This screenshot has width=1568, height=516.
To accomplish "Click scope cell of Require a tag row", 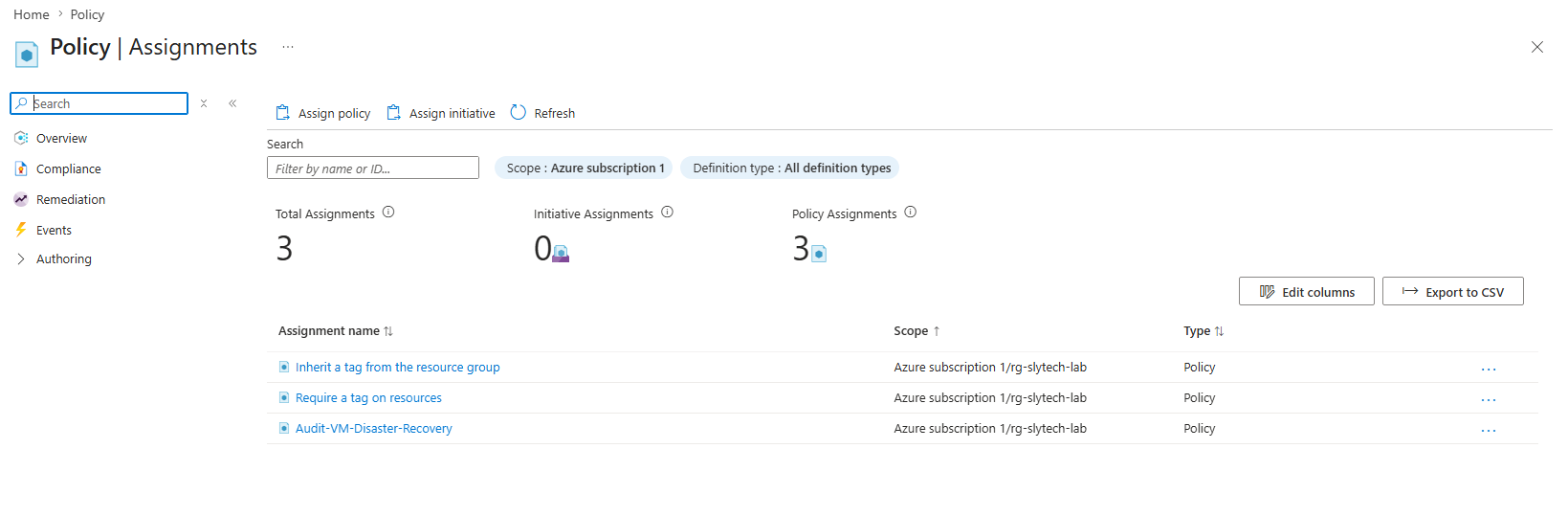I will 990,397.
